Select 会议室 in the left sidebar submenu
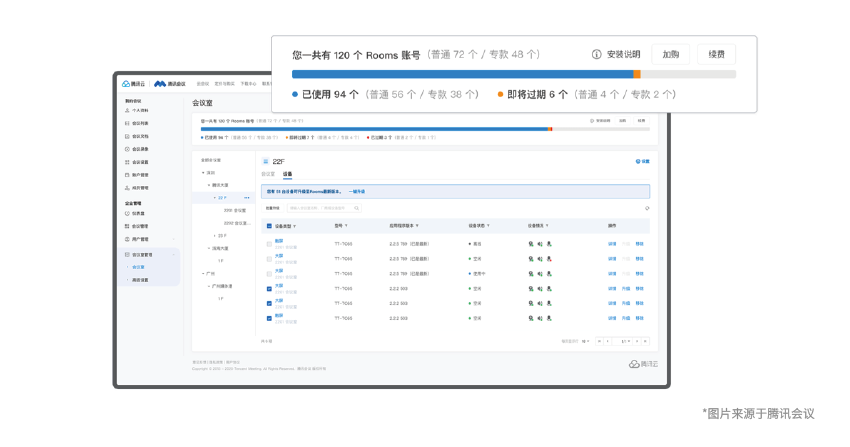This screenshot has height=447, width=850. pyautogui.click(x=139, y=267)
